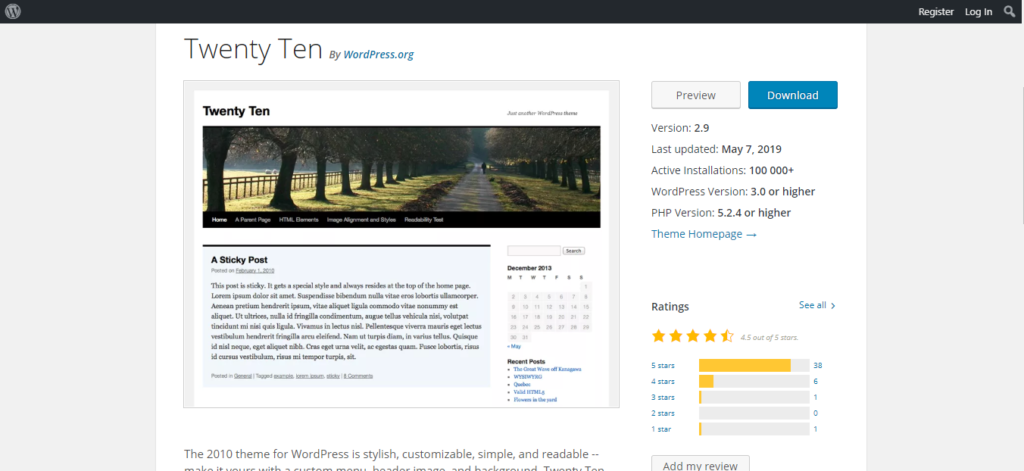This screenshot has width=1024, height=471.
Task: Open the search magnifier icon
Action: [1010, 12]
